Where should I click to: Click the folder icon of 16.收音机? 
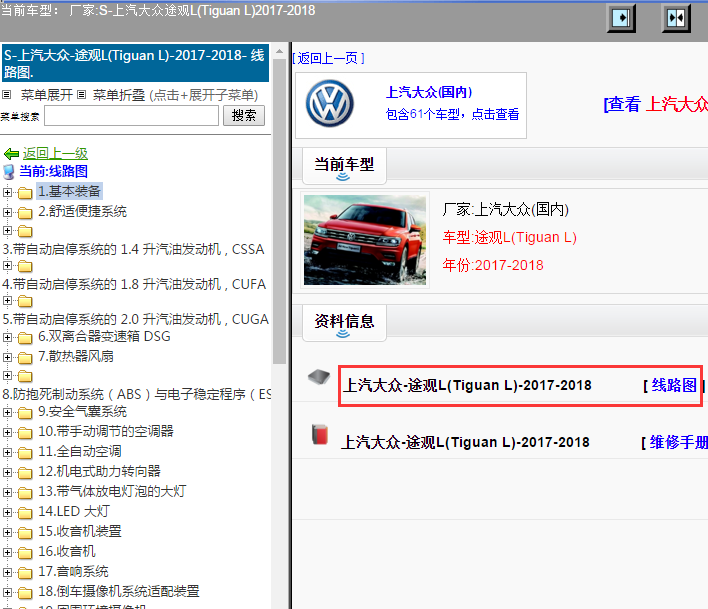click(25, 553)
